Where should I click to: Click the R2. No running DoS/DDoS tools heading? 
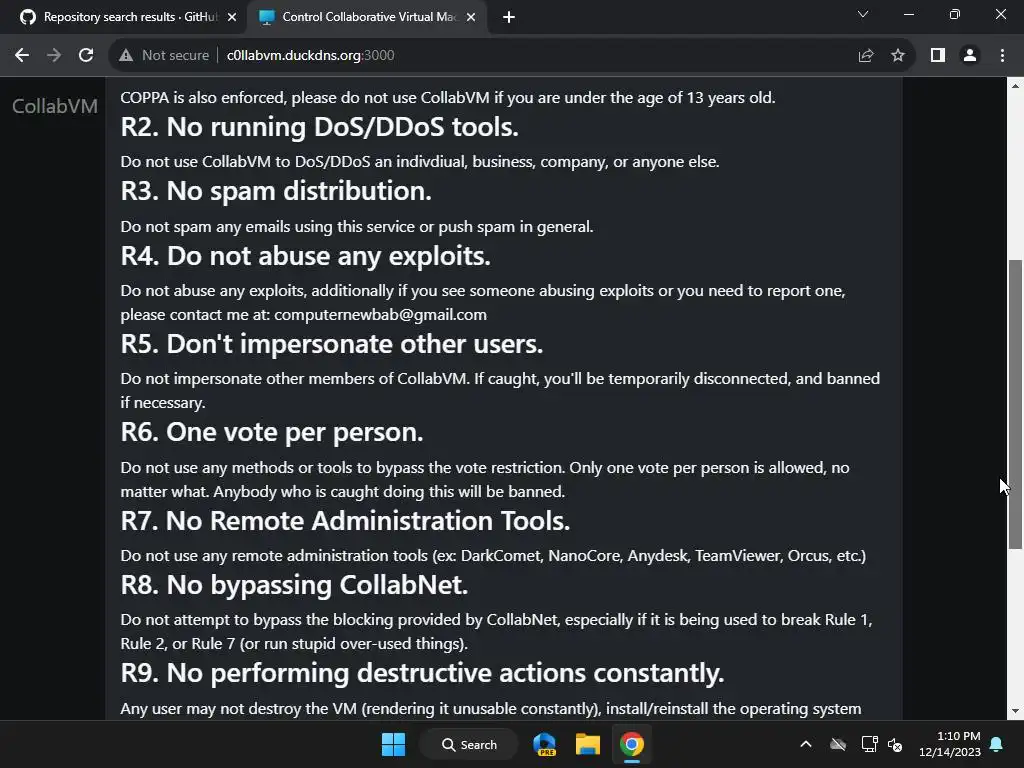pyautogui.click(x=319, y=127)
